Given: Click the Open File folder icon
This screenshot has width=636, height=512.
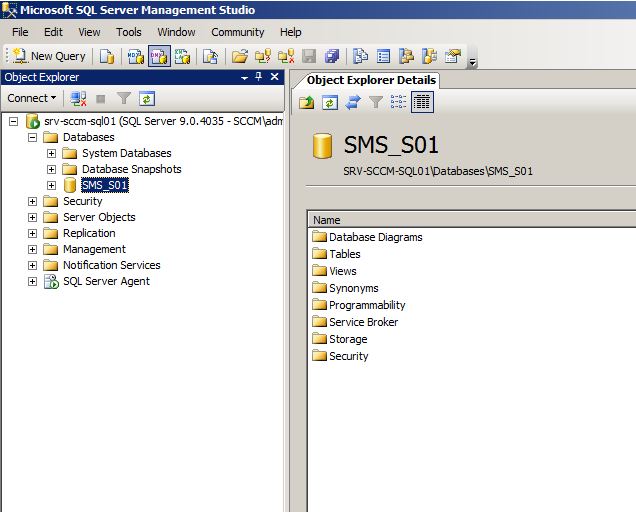Looking at the screenshot, I should 240,56.
